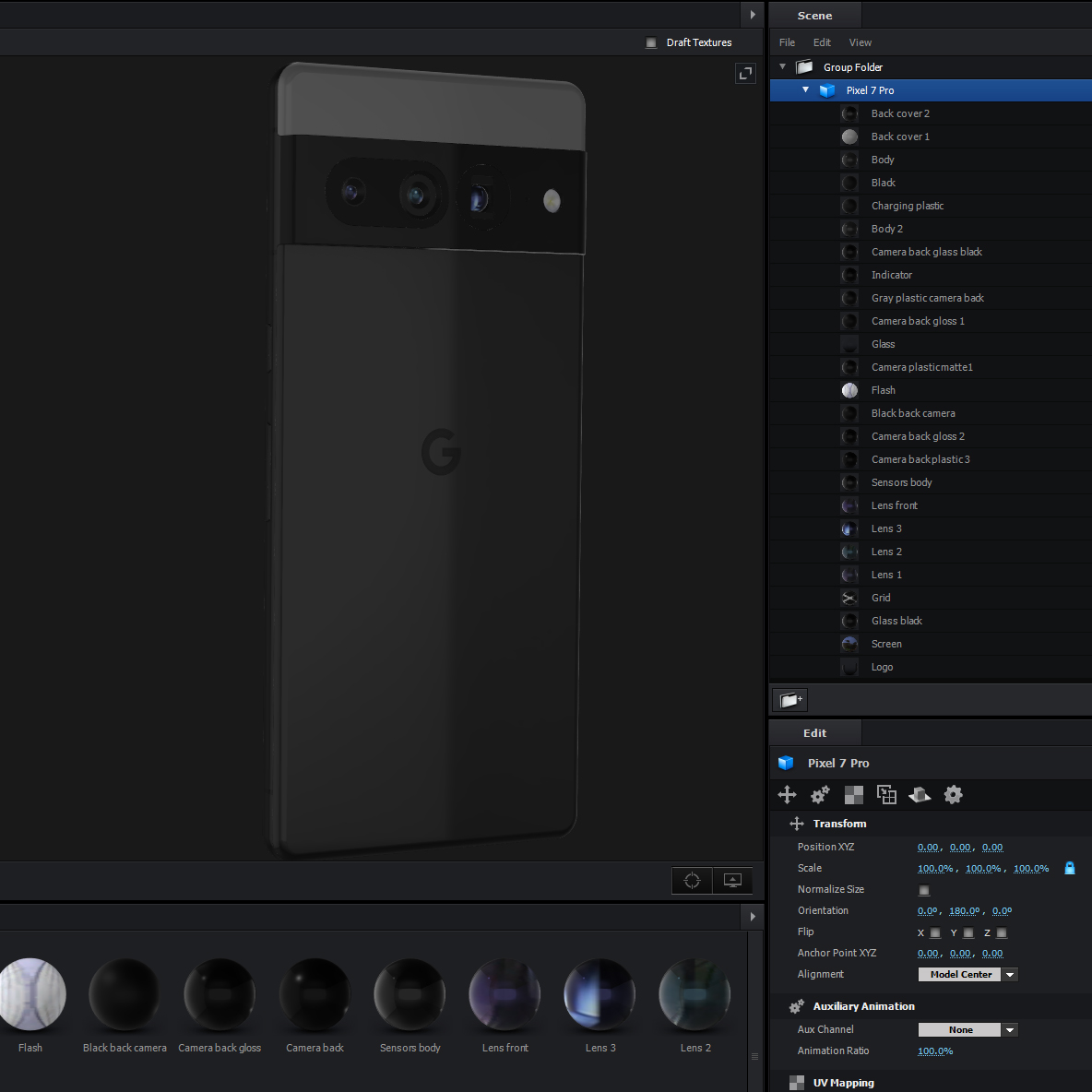Enable the Draft Textures checkbox
The image size is (1092, 1092).
[651, 43]
